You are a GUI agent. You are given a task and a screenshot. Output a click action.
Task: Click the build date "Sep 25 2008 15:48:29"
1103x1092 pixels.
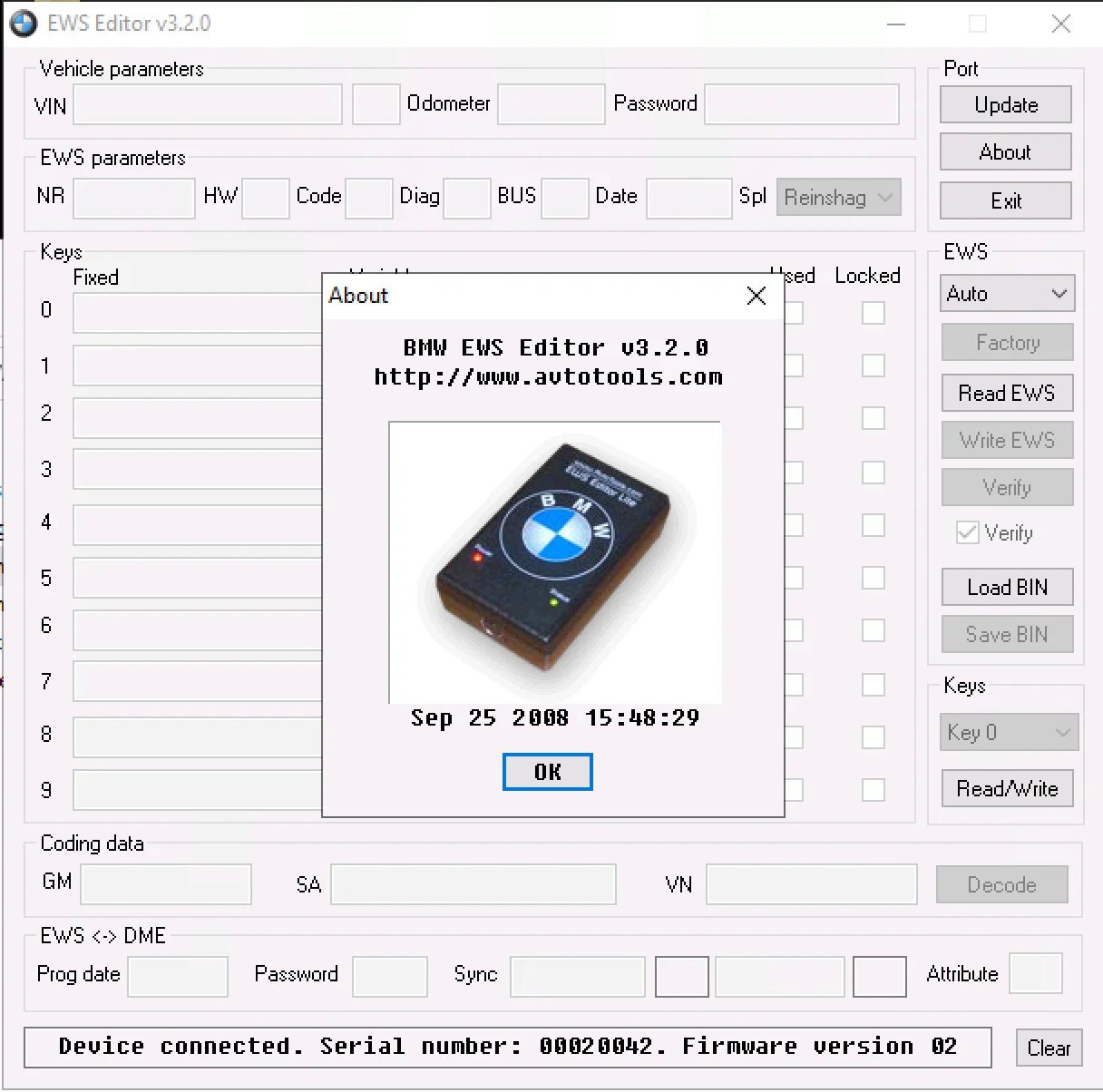[x=555, y=718]
